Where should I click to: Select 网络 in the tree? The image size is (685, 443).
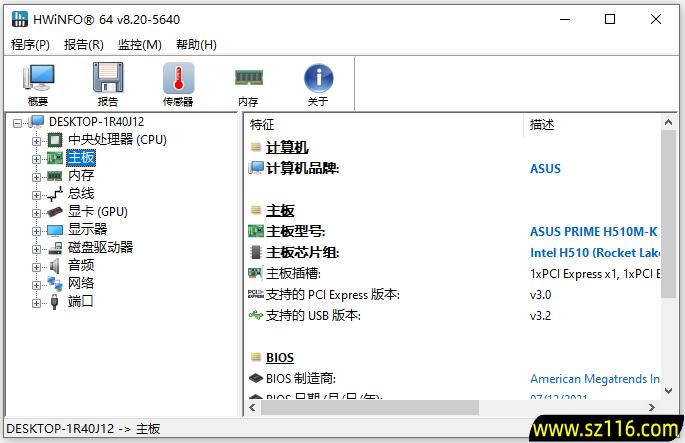tap(81, 283)
